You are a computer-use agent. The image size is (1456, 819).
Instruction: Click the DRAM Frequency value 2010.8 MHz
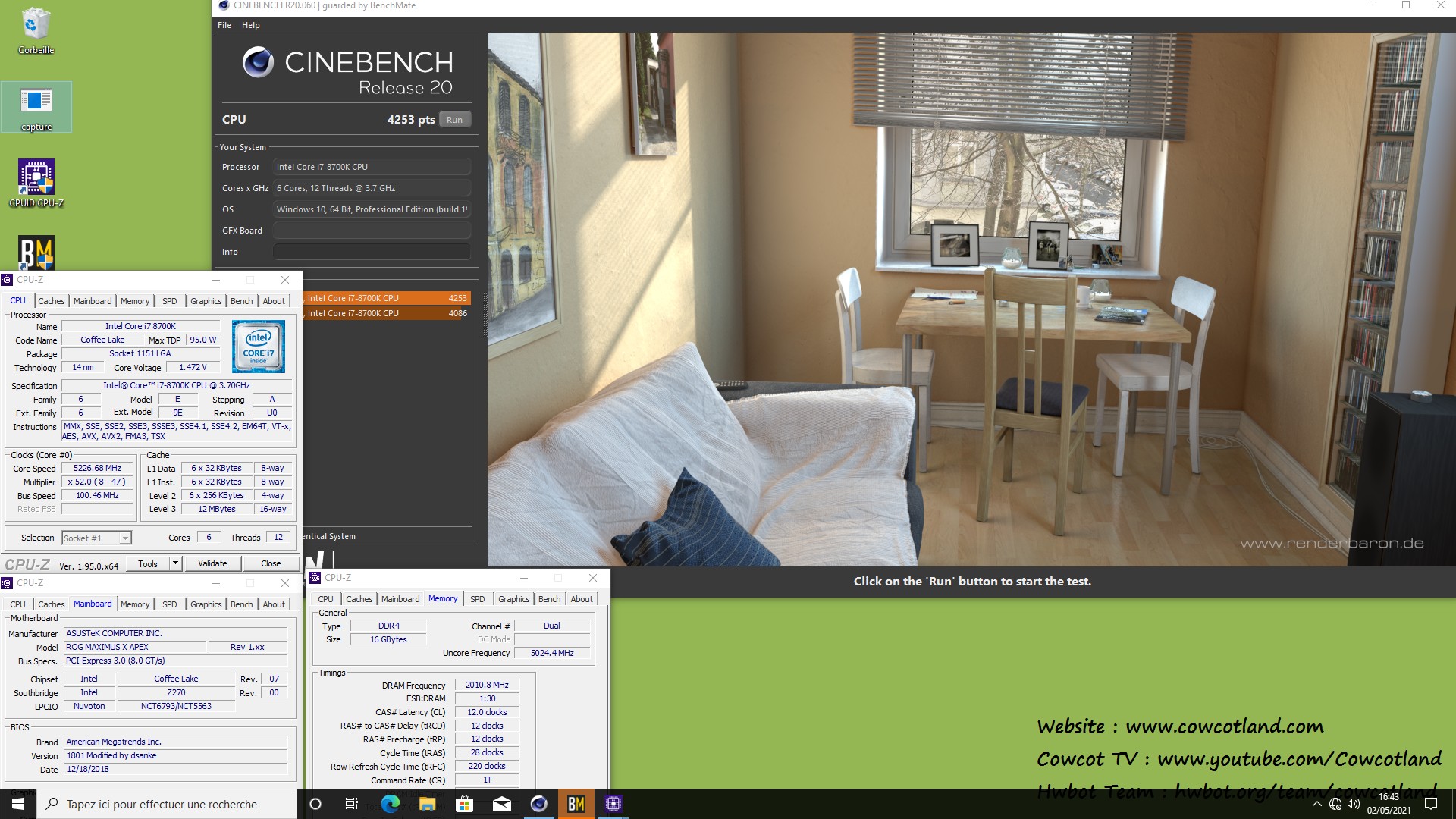(x=487, y=685)
